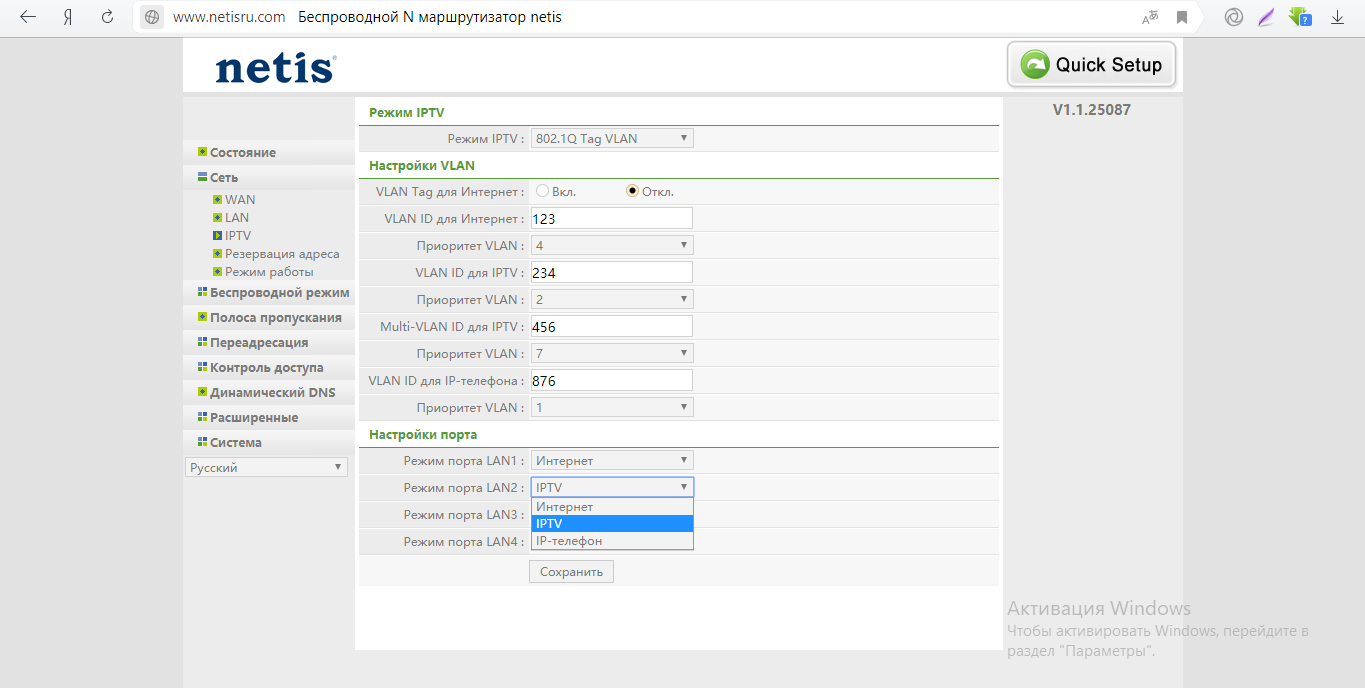The image size is (1365, 688).
Task: Click the Настройки порта heading
Action: (x=423, y=434)
